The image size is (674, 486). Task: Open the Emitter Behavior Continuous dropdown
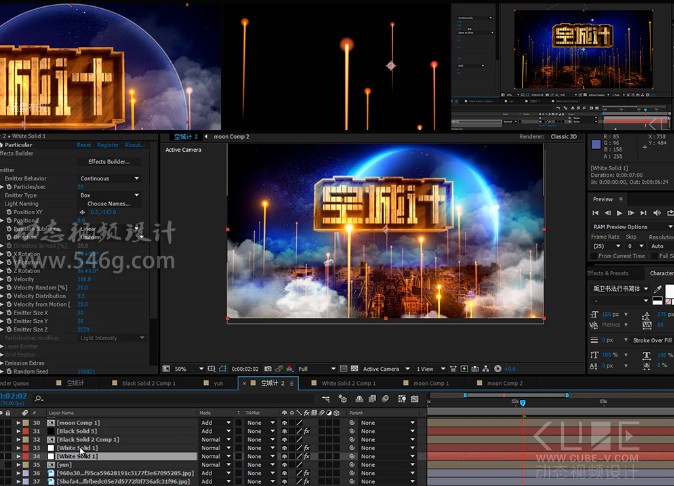tap(110, 178)
